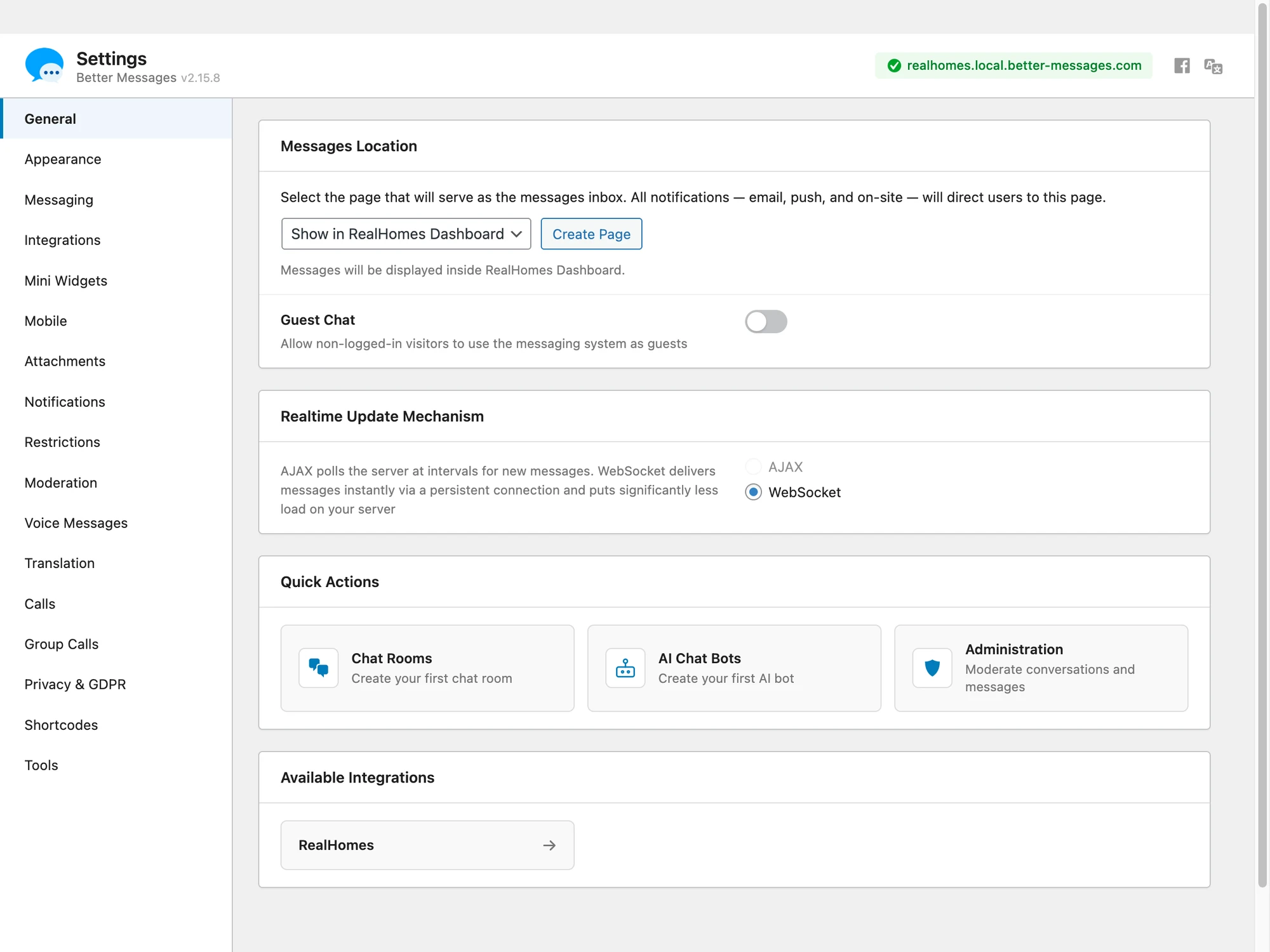Click the translation icon in the header
This screenshot has height=952, width=1270.
[x=1213, y=66]
